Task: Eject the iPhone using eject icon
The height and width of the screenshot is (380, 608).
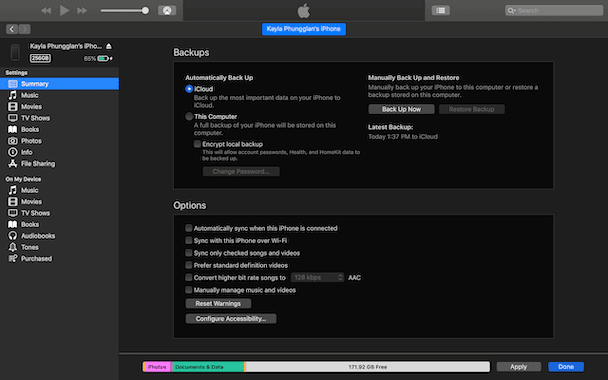Action: [109, 46]
